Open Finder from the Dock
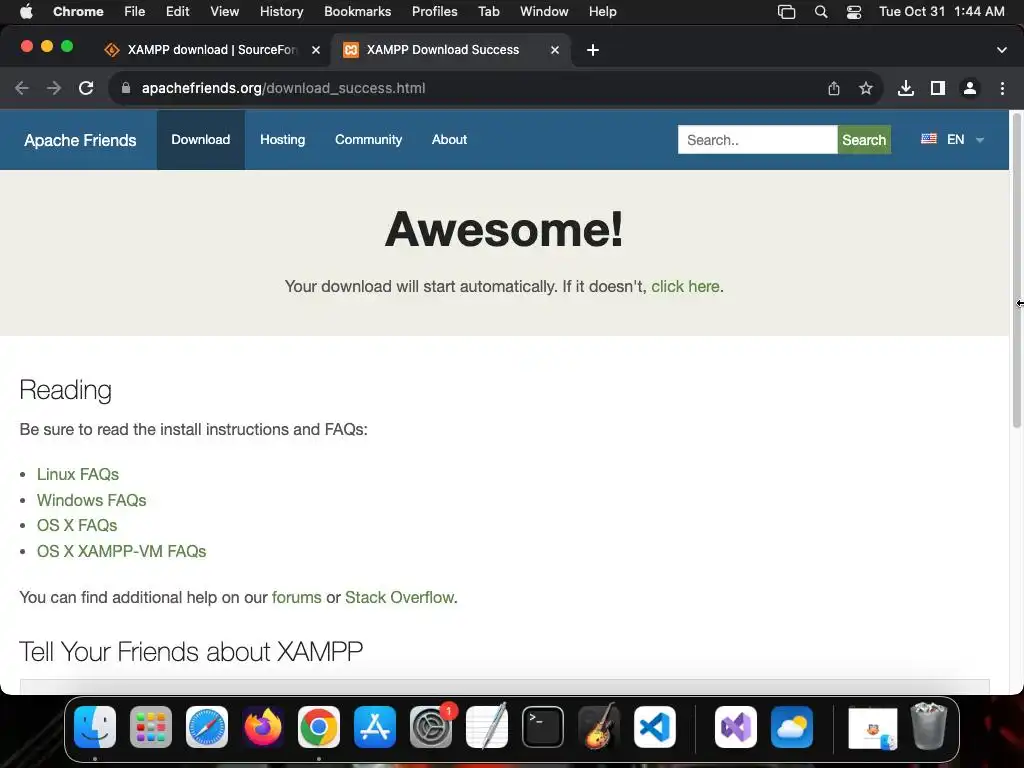 point(95,727)
